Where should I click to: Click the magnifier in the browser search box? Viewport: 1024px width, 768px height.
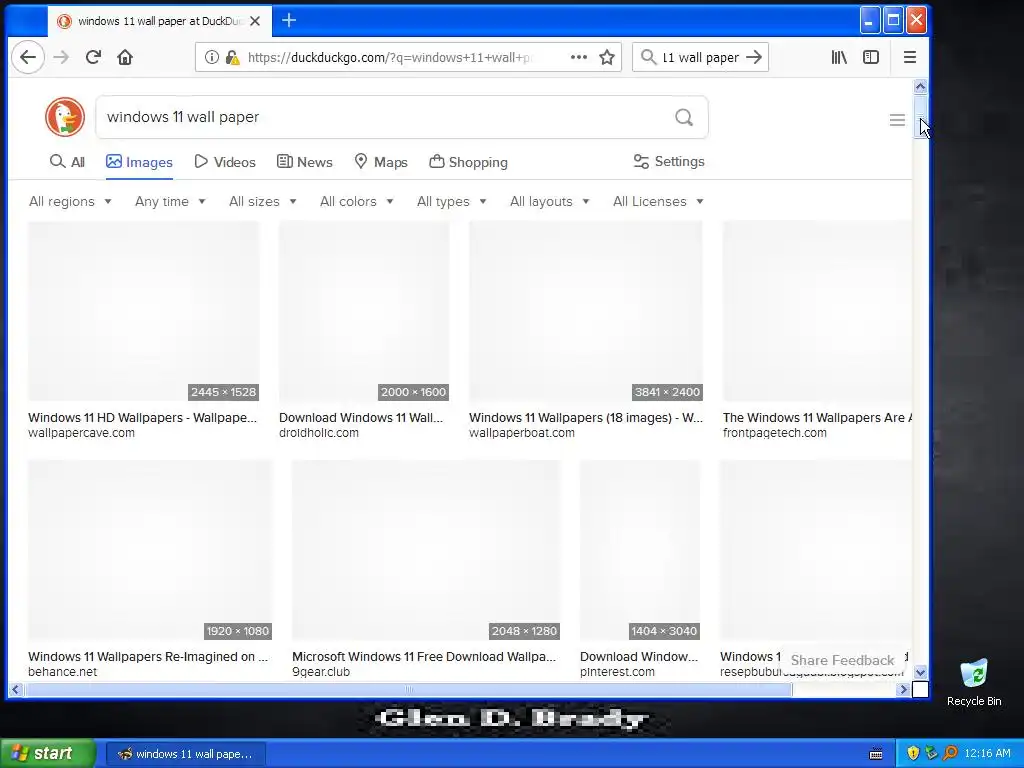tap(648, 57)
